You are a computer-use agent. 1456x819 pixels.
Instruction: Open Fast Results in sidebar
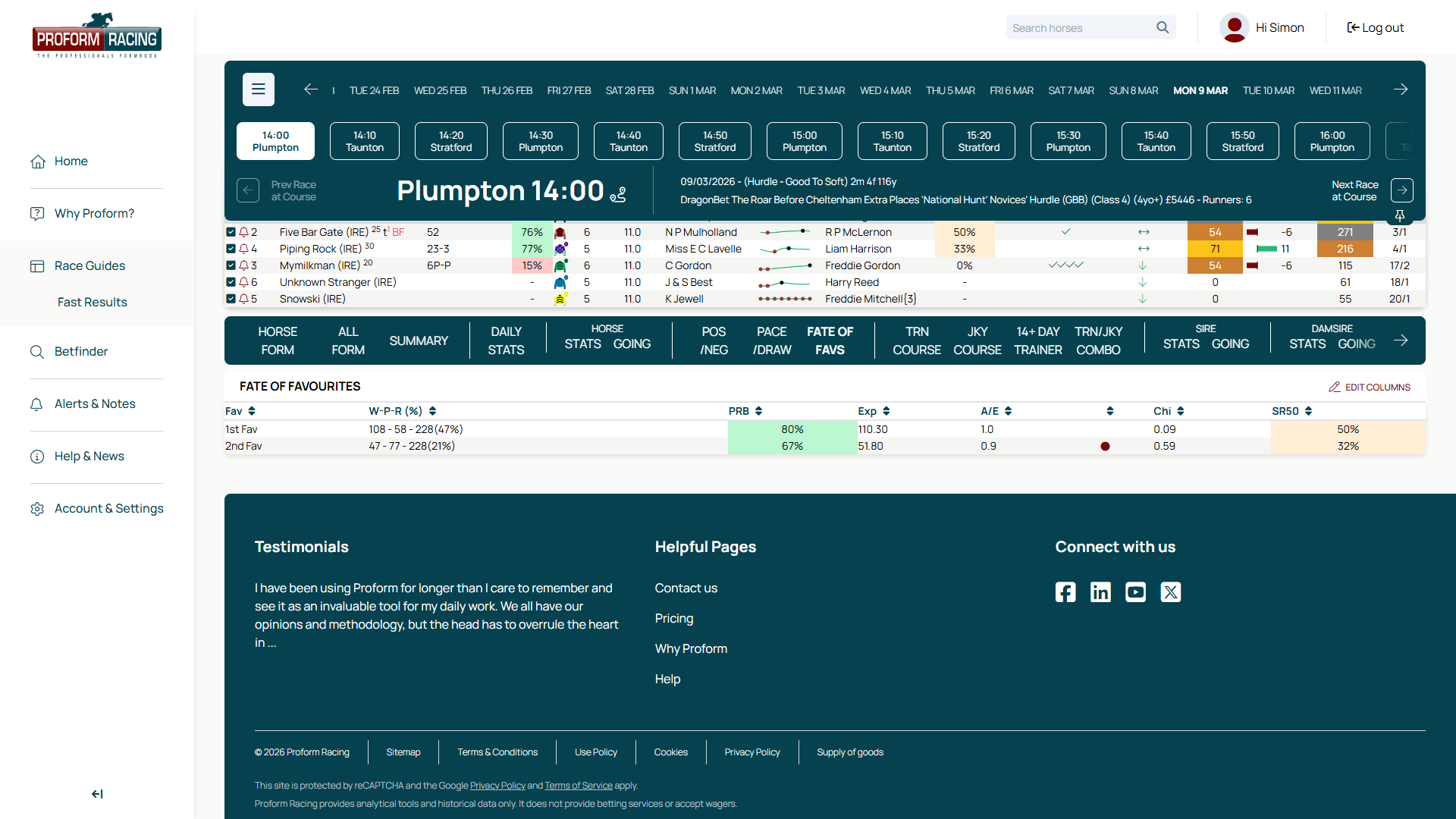[93, 302]
